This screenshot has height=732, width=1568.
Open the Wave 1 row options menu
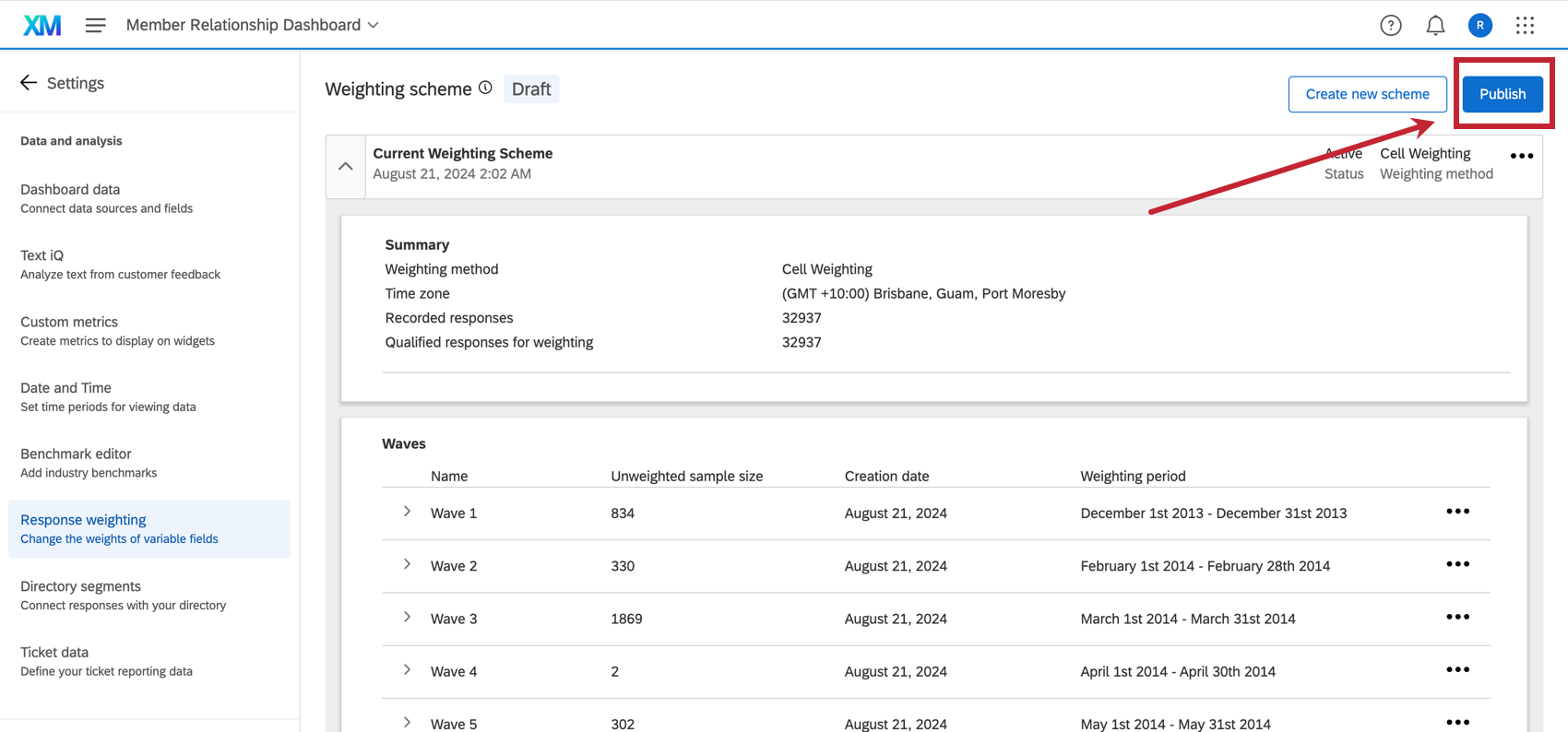(1457, 512)
